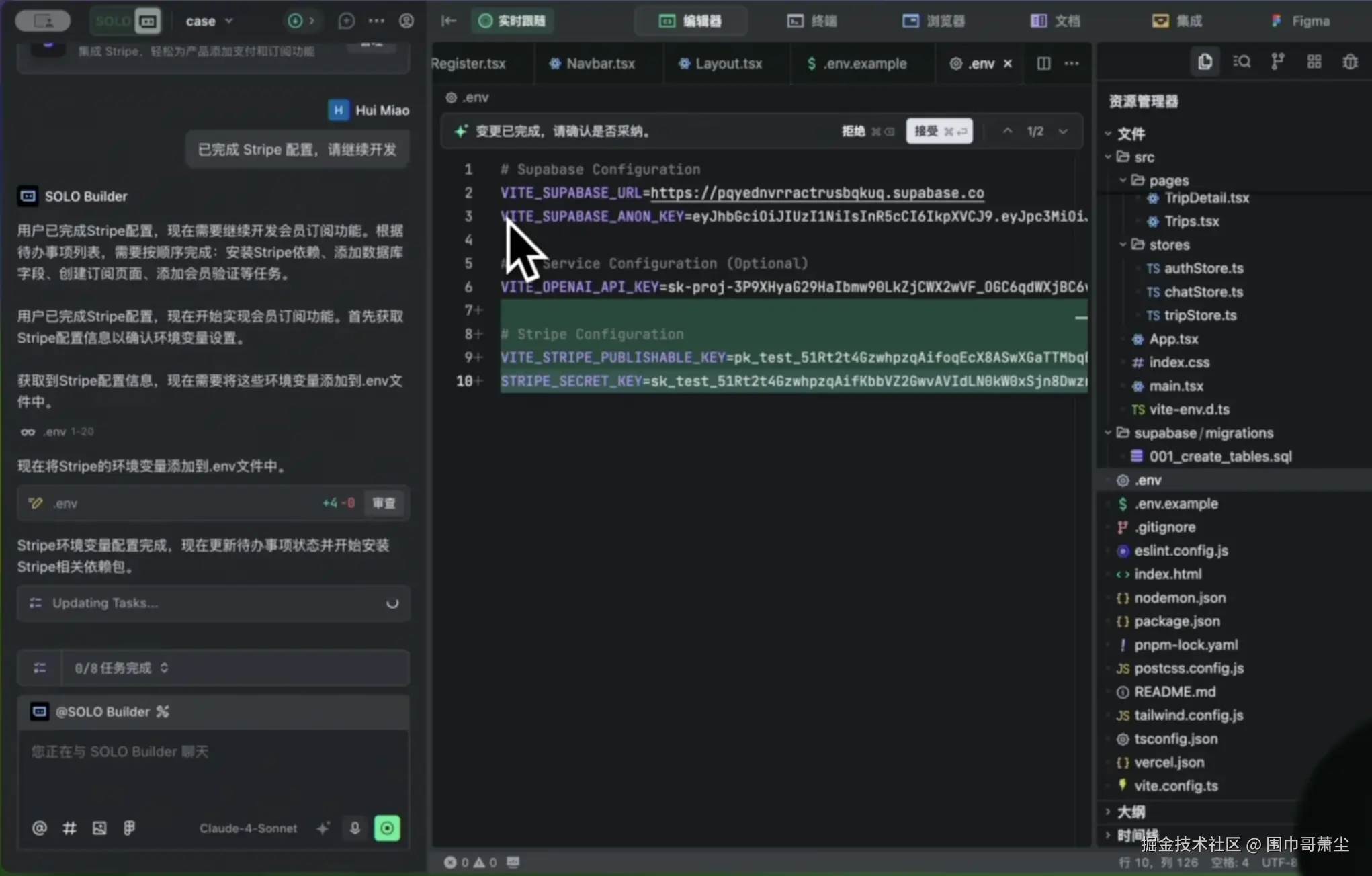The image size is (1372, 876).
Task: Open the task list icon beside 0/8 任务完成
Action: 40,668
